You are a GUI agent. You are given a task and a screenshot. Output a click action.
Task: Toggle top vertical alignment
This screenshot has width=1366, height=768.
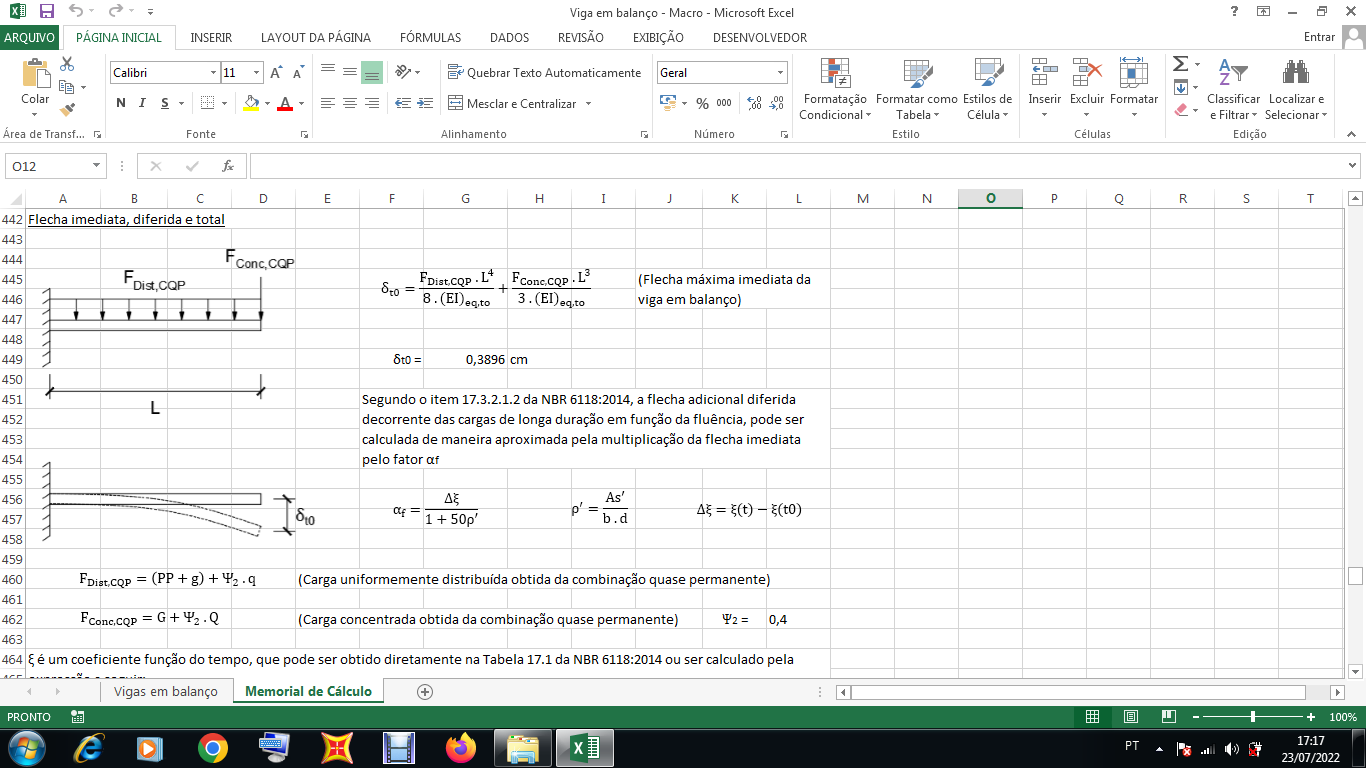pos(328,72)
